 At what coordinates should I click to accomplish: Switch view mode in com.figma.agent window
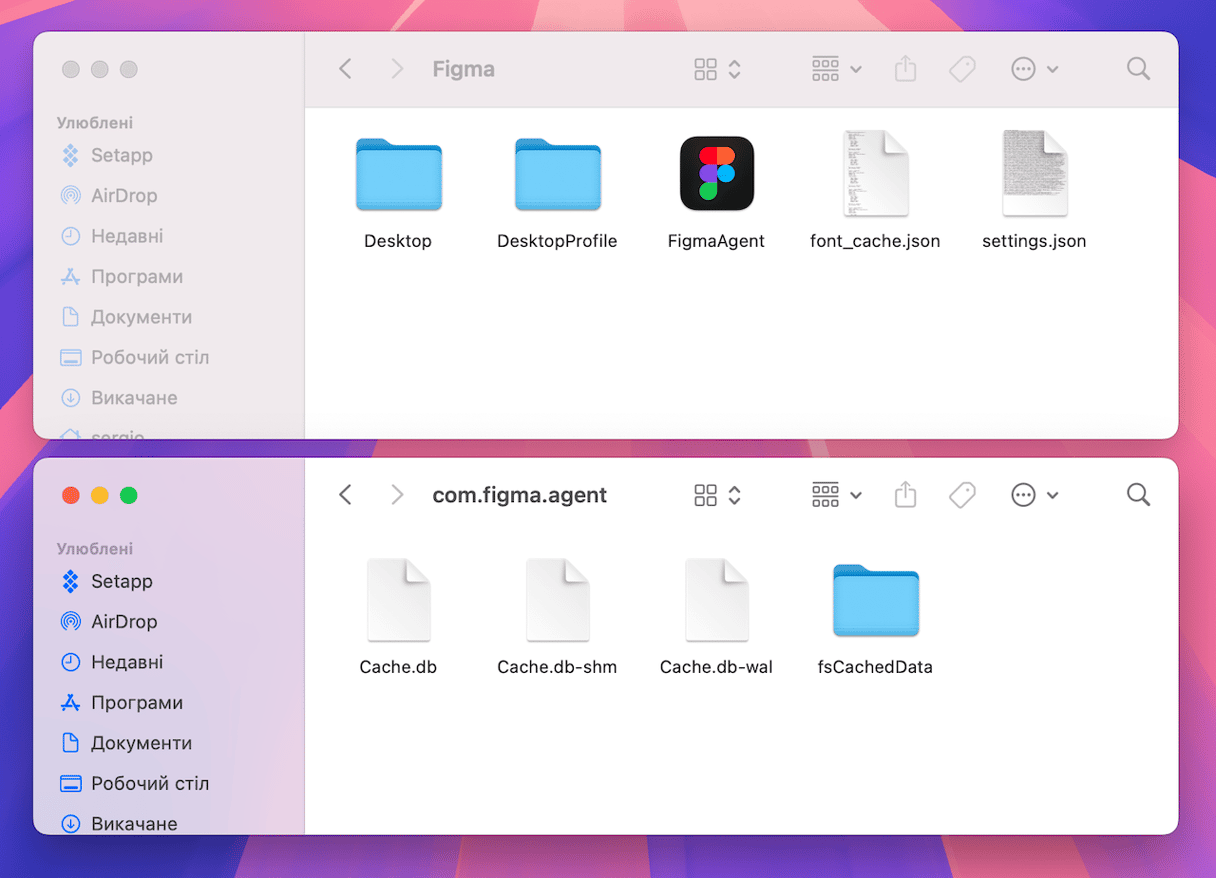click(x=717, y=495)
